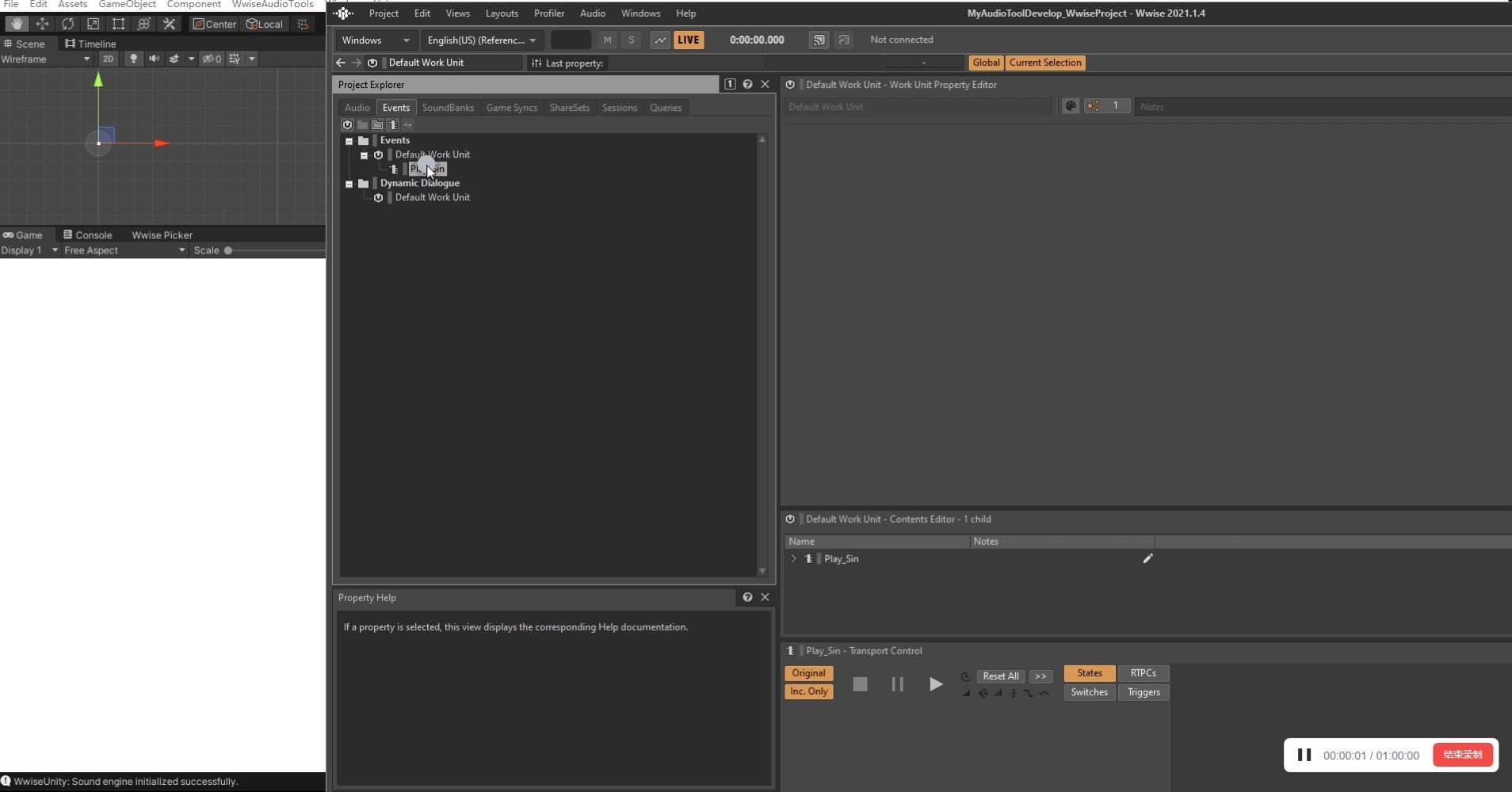Select the Hand tool in Unity toolbar

click(x=17, y=24)
